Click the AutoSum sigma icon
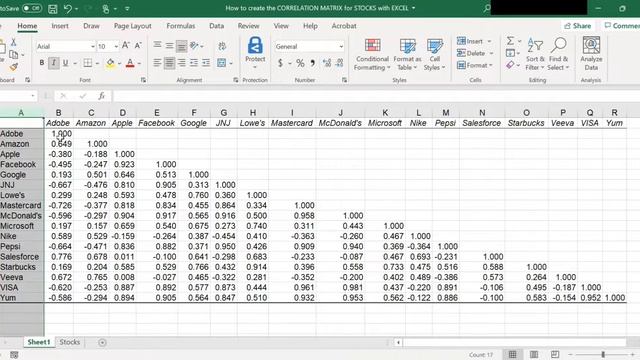This screenshot has height=360, width=640. tap(510, 41)
